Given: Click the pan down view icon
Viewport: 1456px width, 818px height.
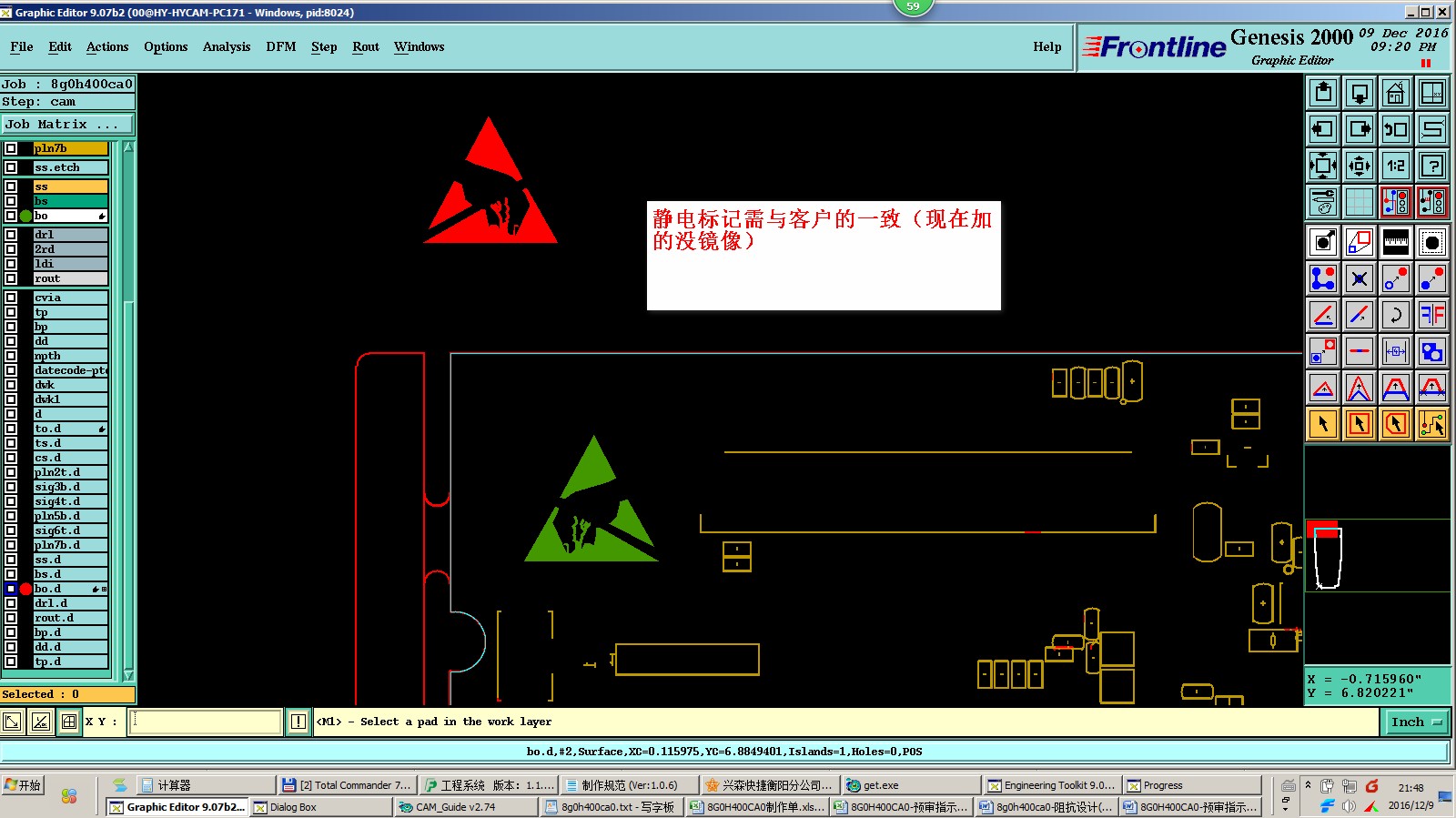Looking at the screenshot, I should coord(1360,93).
